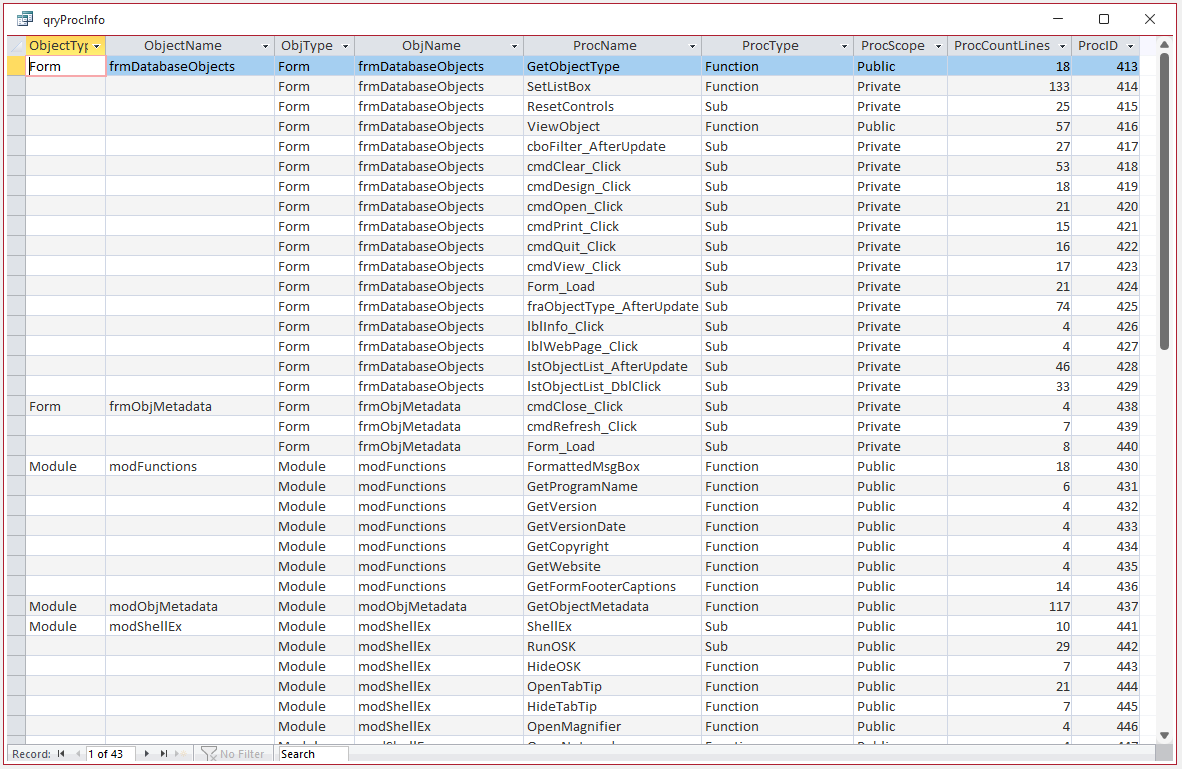Expand the ProcScope column dropdown arrow

point(938,47)
